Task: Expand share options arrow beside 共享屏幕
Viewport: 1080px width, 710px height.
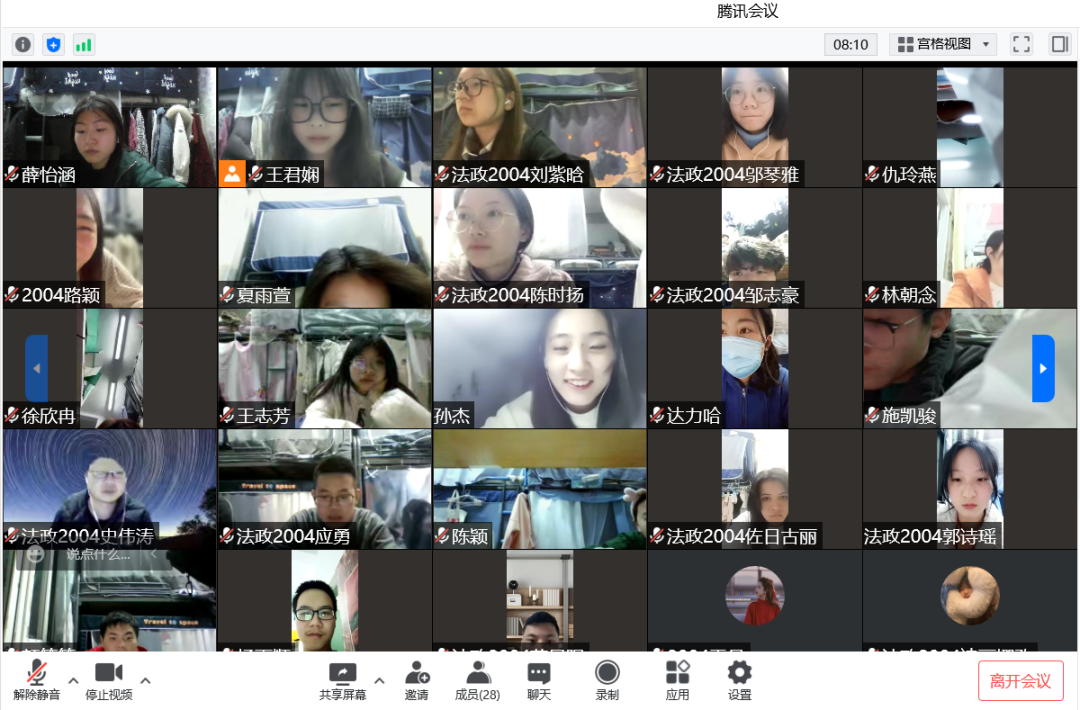Action: (x=379, y=681)
